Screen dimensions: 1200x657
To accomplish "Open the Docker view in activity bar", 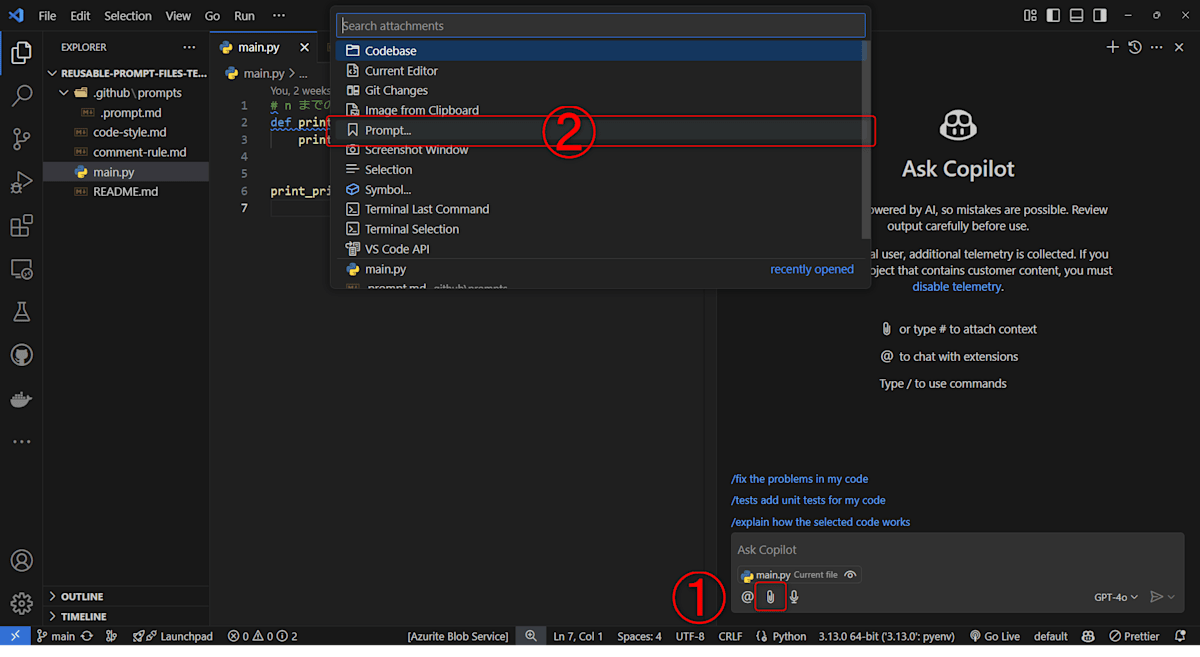I will (x=21, y=399).
